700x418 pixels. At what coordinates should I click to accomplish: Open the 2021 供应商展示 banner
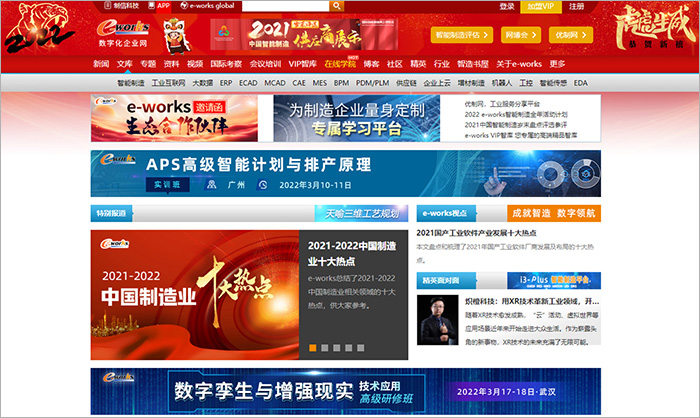(304, 34)
